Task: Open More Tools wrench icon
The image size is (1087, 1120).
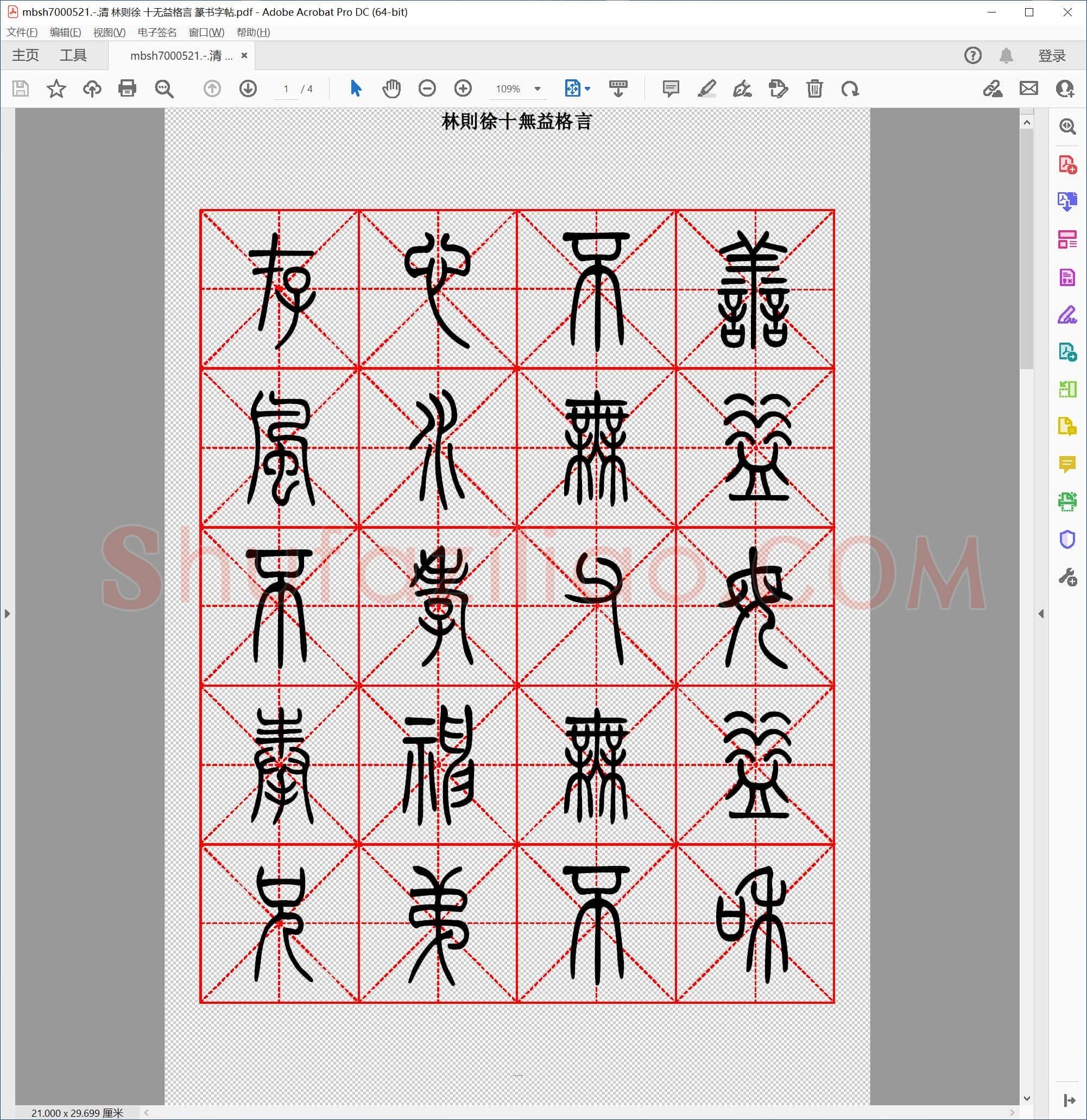Action: pyautogui.click(x=1067, y=577)
